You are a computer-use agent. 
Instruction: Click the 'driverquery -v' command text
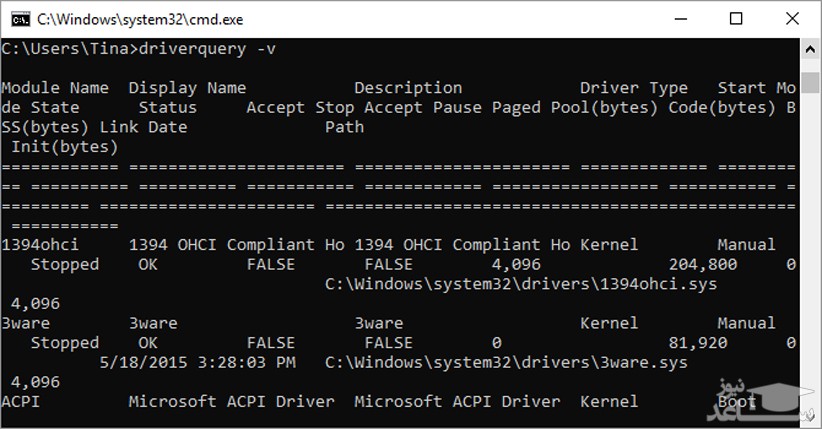tap(199, 48)
